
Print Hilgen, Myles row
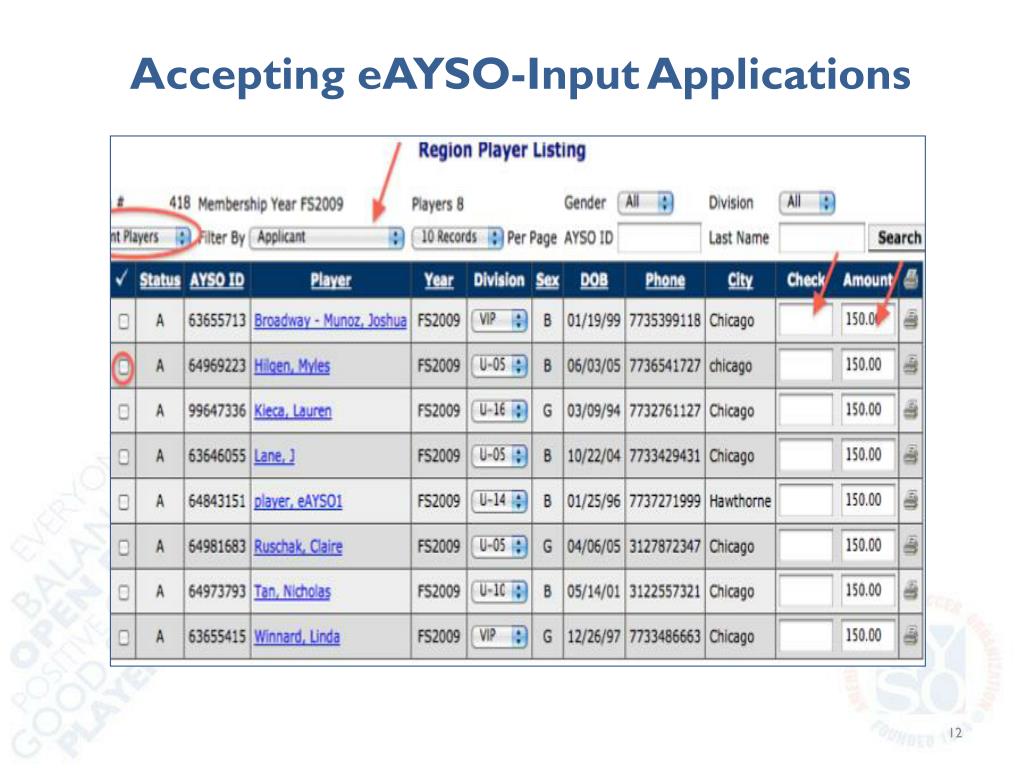(911, 365)
